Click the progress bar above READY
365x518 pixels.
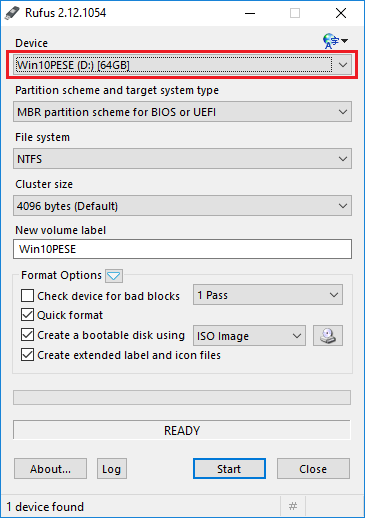tap(182, 398)
